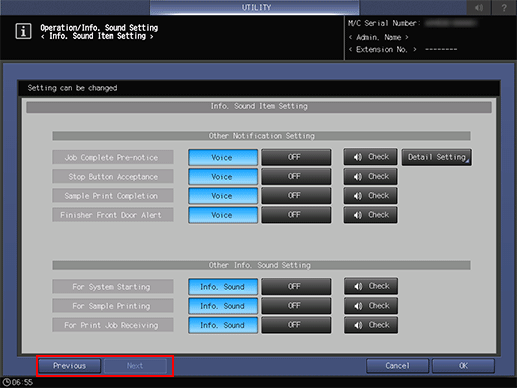
Task: Click the Sample Print Completion label
Action: click(x=113, y=196)
